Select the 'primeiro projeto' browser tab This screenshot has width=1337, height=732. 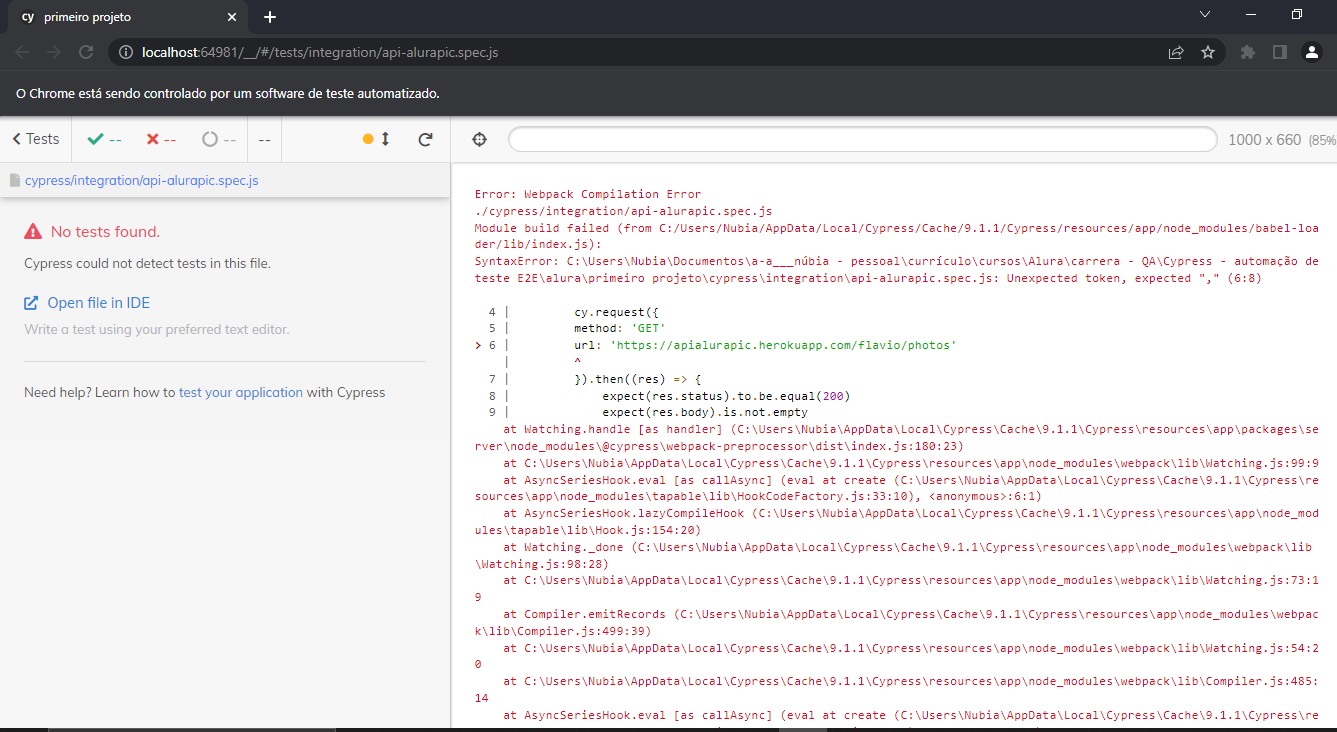click(128, 17)
